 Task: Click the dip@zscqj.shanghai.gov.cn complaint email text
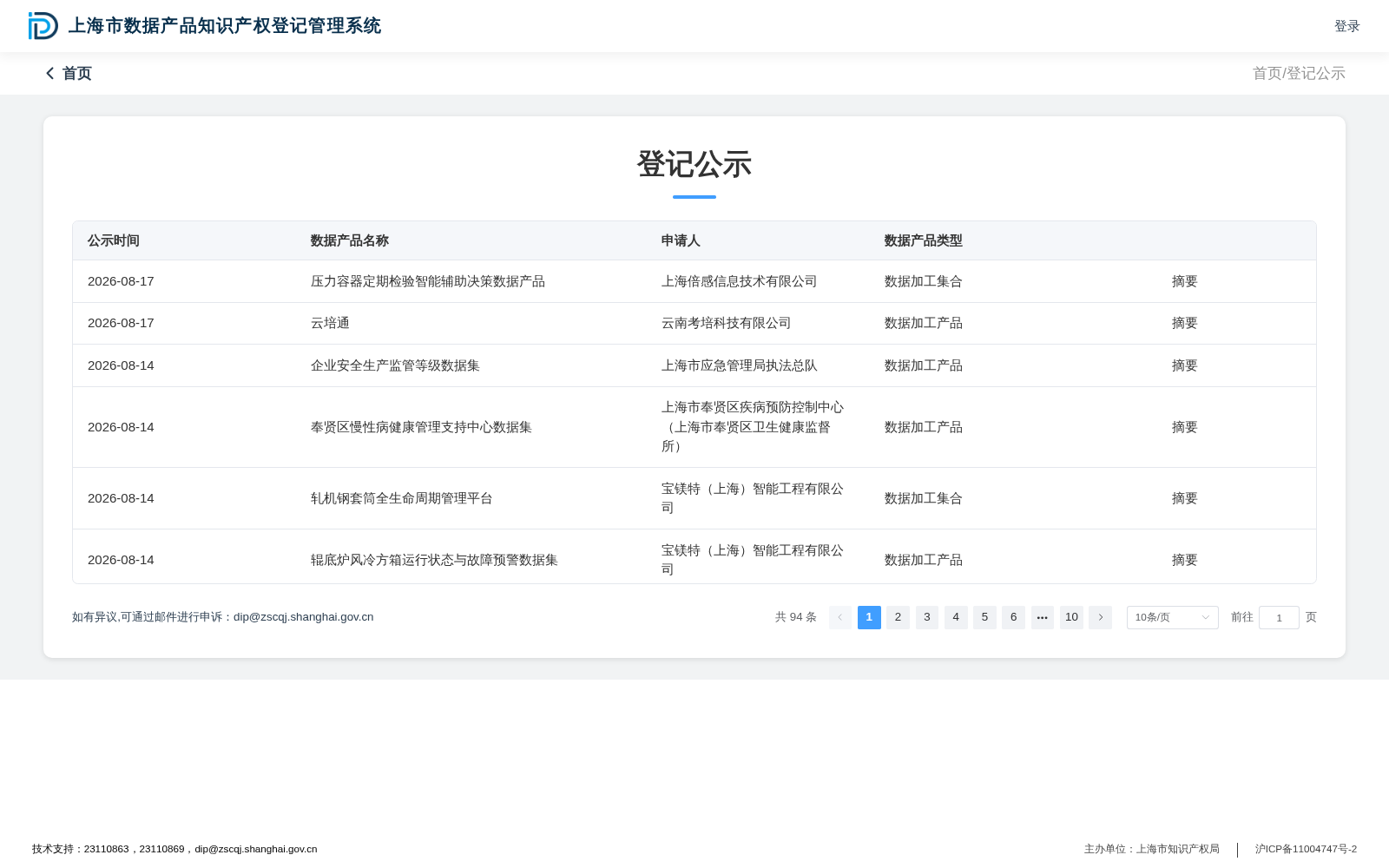click(304, 617)
